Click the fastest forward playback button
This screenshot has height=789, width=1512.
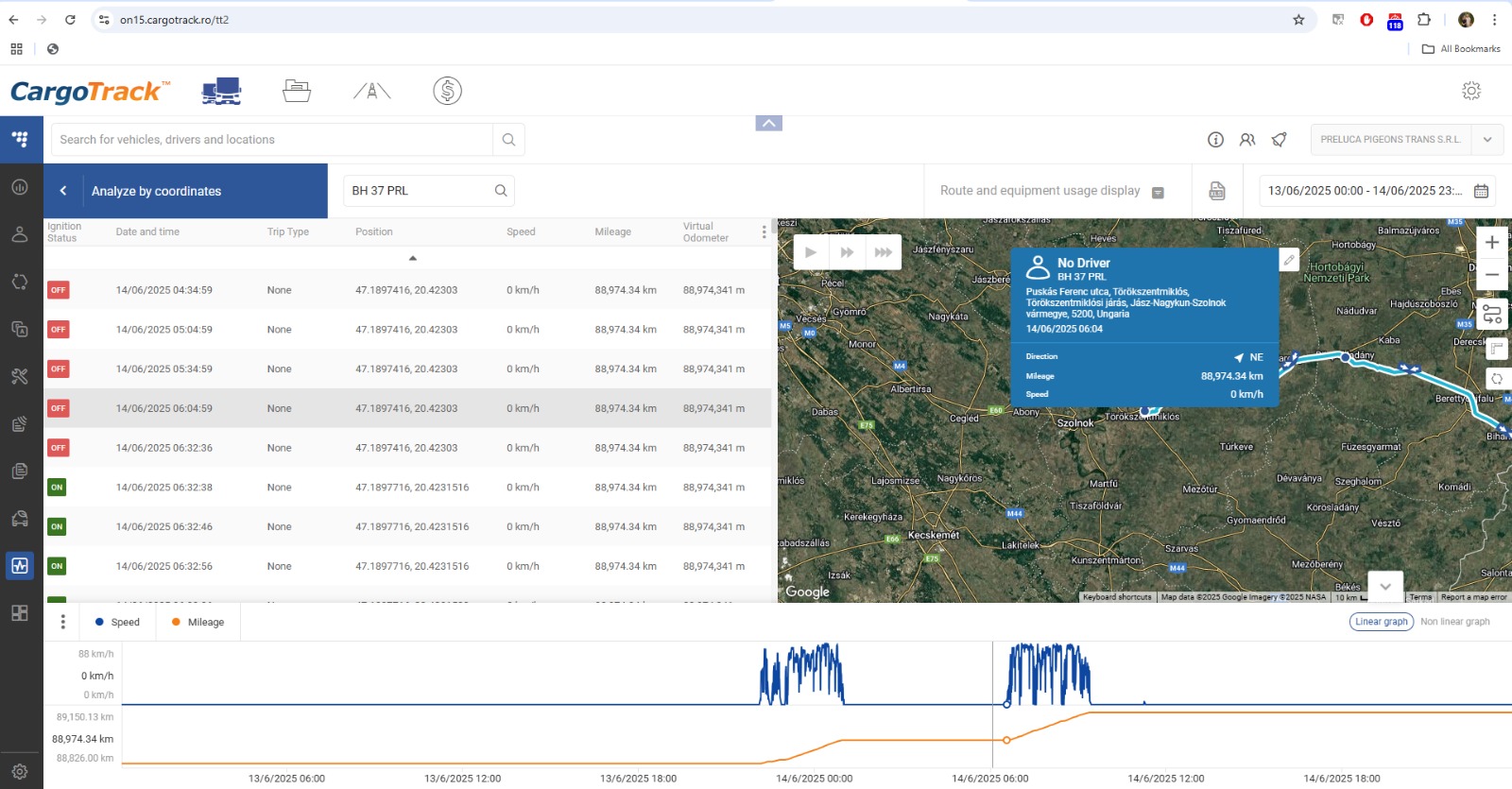coord(883,252)
